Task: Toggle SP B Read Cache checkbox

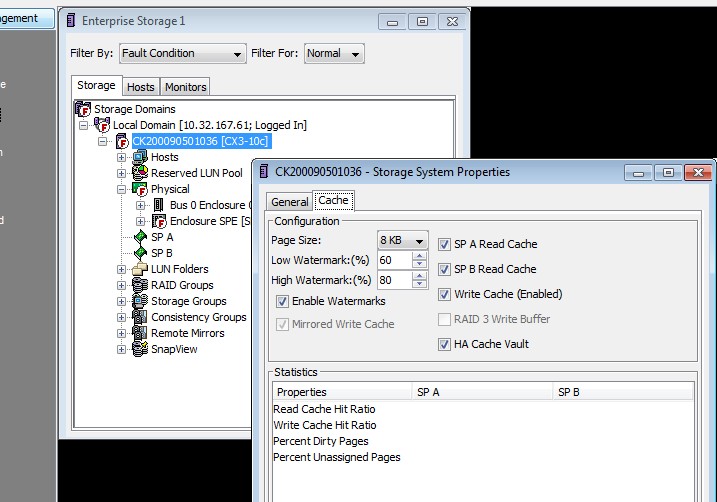Action: [x=444, y=269]
